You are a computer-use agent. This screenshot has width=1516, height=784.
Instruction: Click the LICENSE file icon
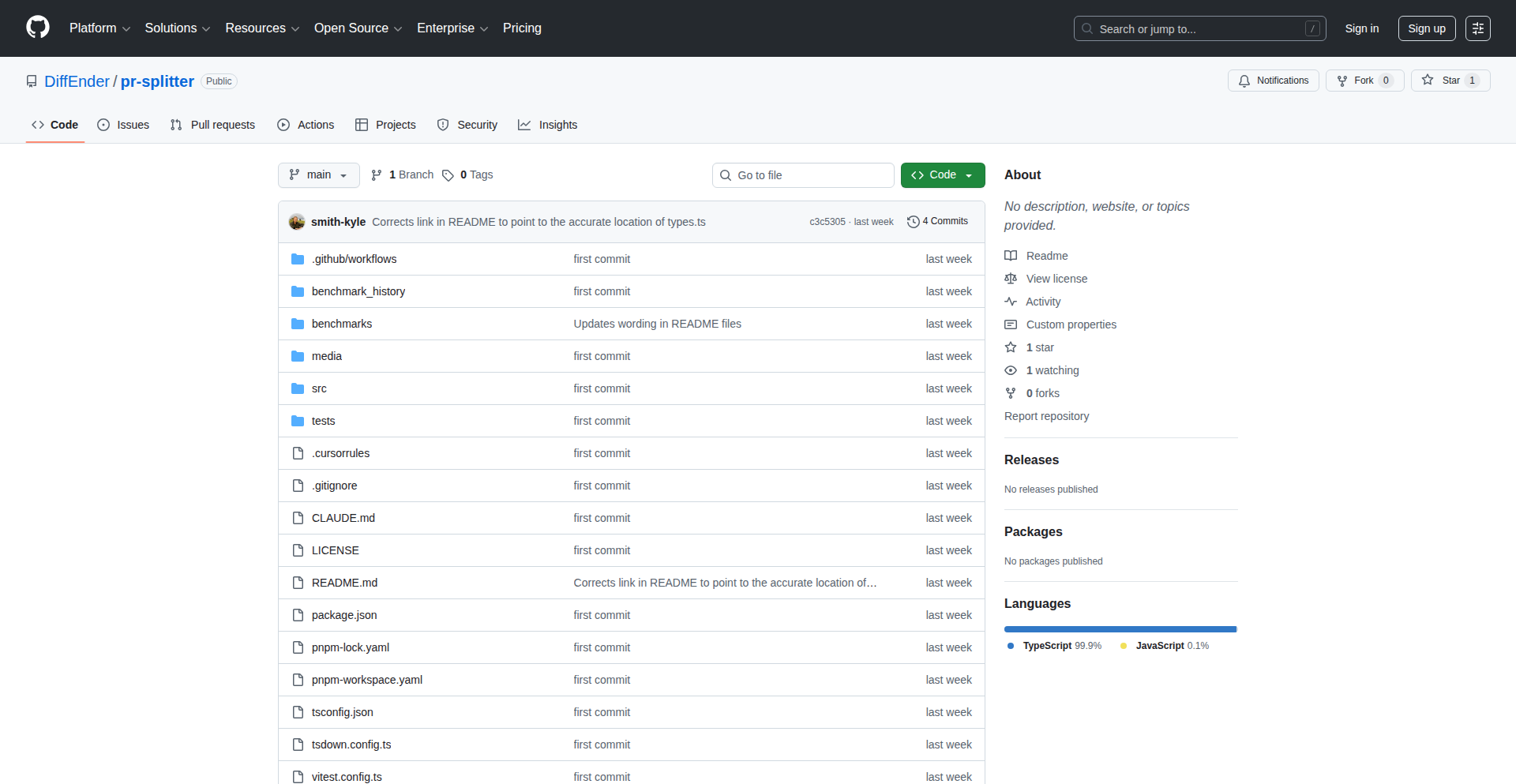(x=298, y=550)
